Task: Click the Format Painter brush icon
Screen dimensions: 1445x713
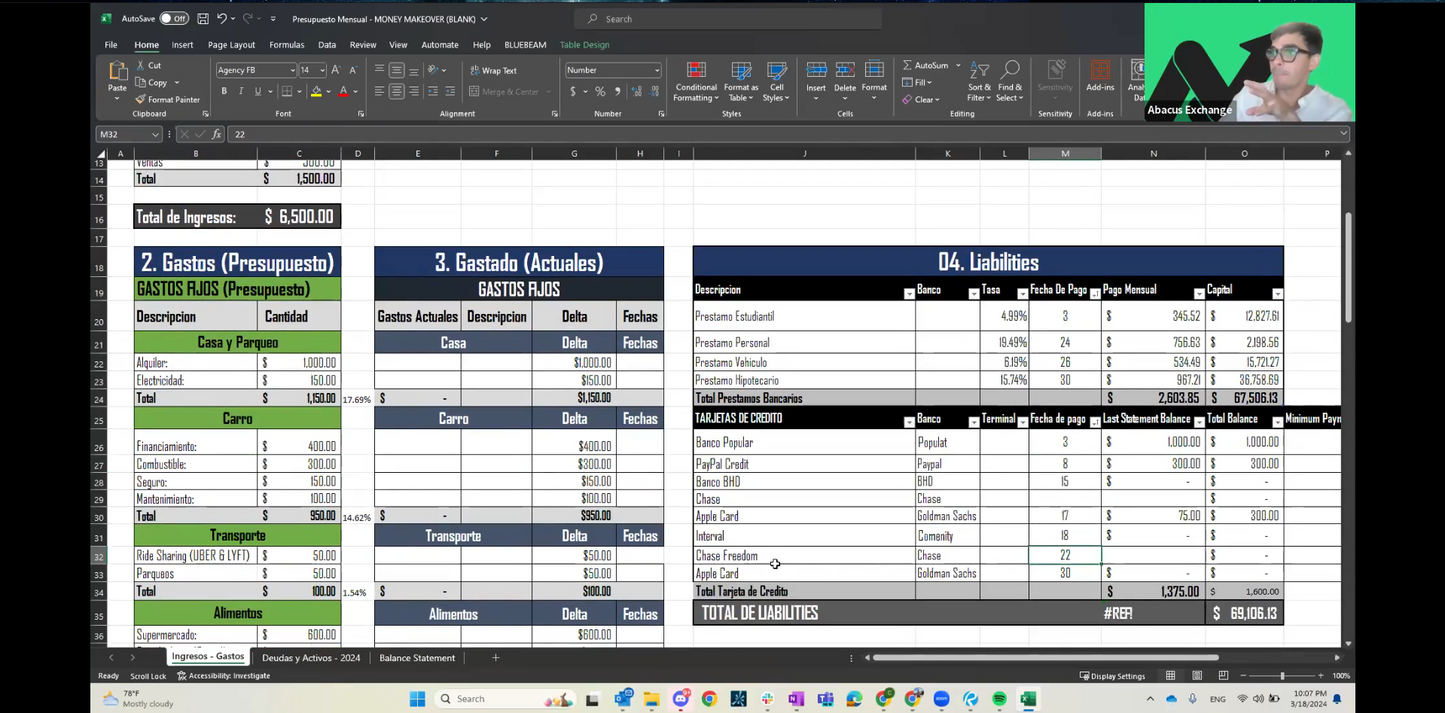Action: click(x=141, y=100)
